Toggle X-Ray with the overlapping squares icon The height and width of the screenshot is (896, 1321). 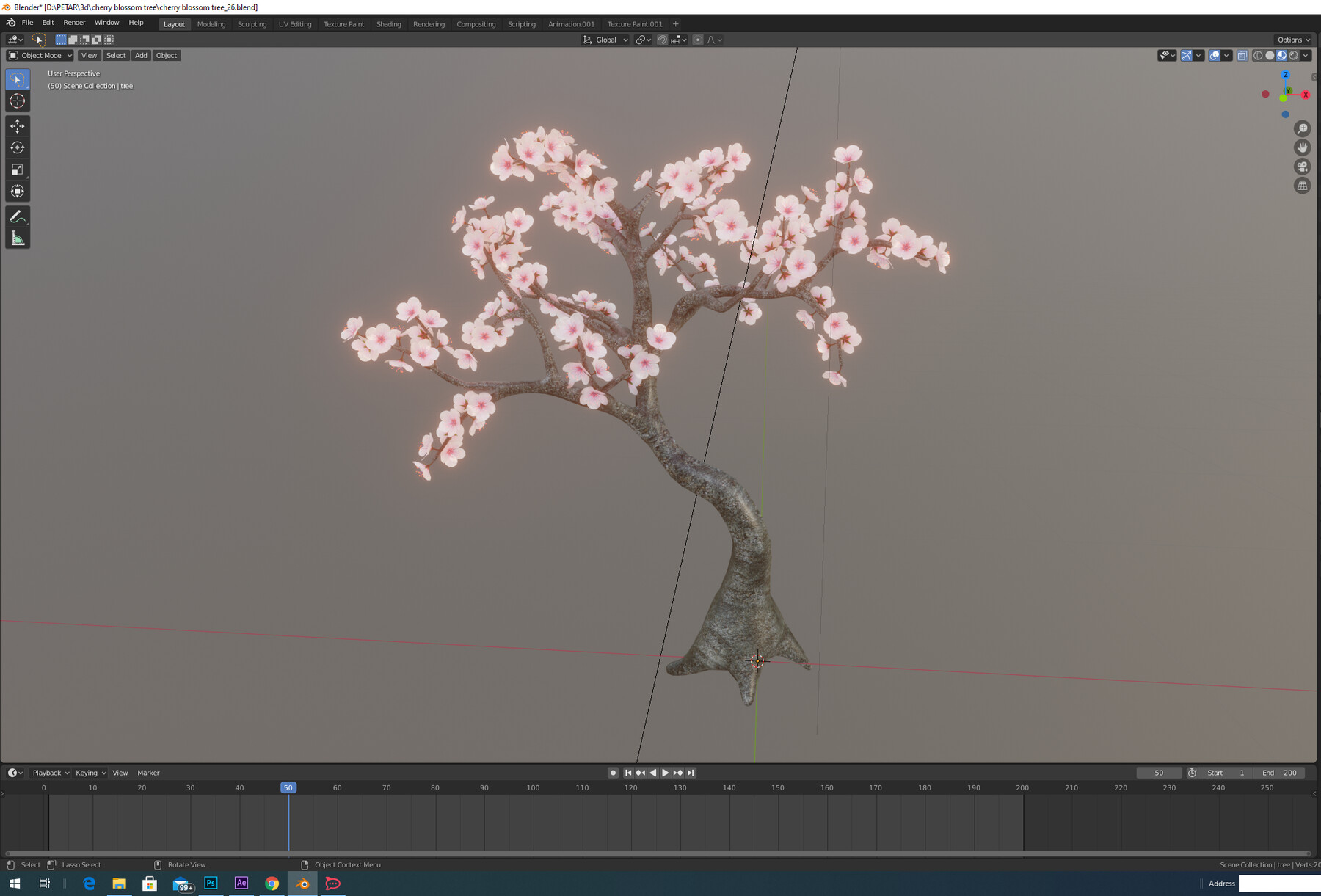1242,55
